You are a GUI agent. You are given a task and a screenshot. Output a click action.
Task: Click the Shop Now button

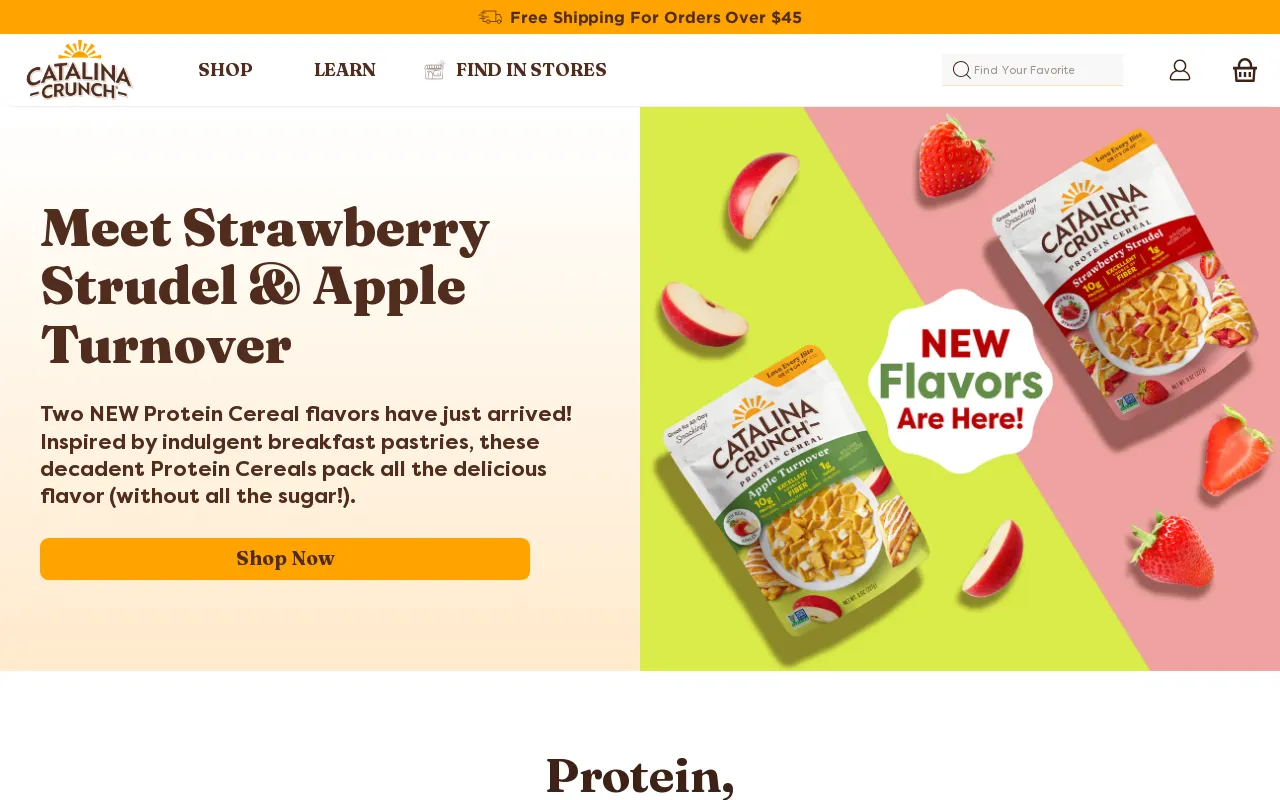click(285, 559)
